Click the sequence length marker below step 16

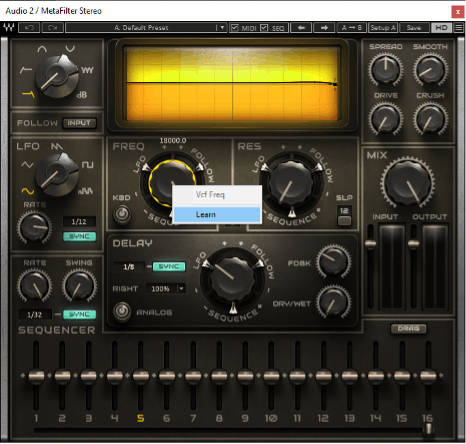[x=429, y=429]
